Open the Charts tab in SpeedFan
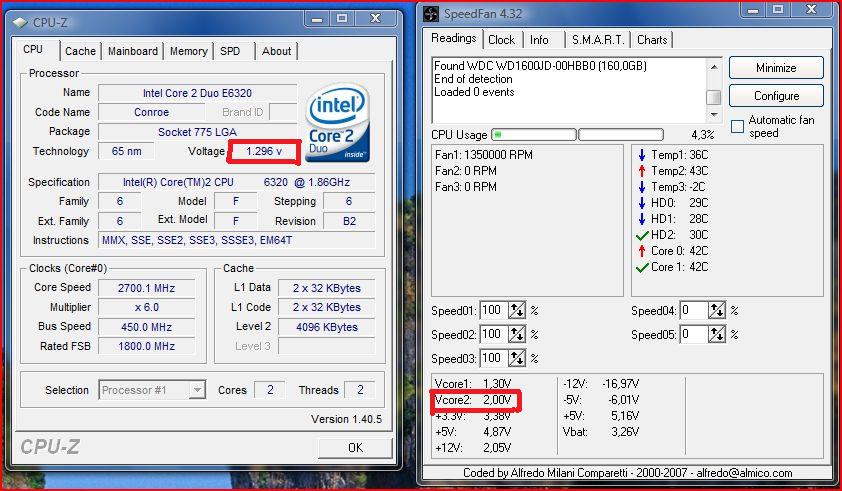Viewport: 842px width, 491px height. pyautogui.click(x=652, y=40)
